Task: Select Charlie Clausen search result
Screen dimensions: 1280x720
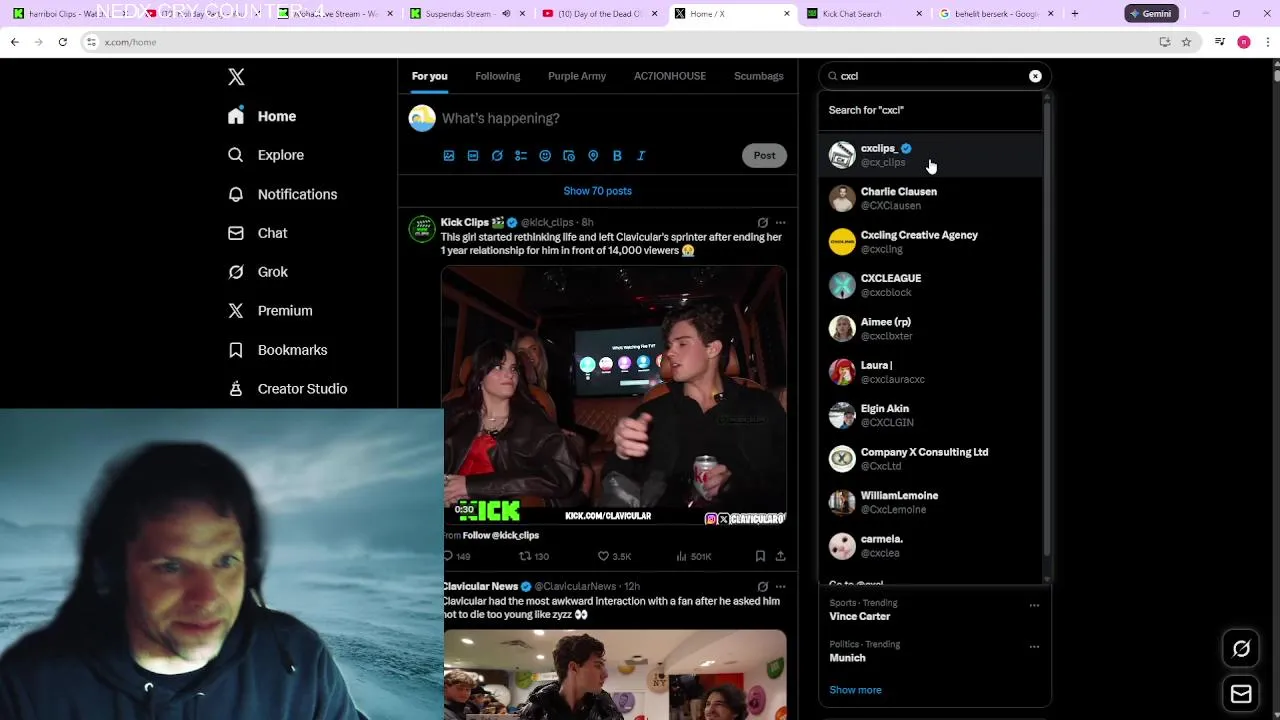Action: tap(931, 198)
